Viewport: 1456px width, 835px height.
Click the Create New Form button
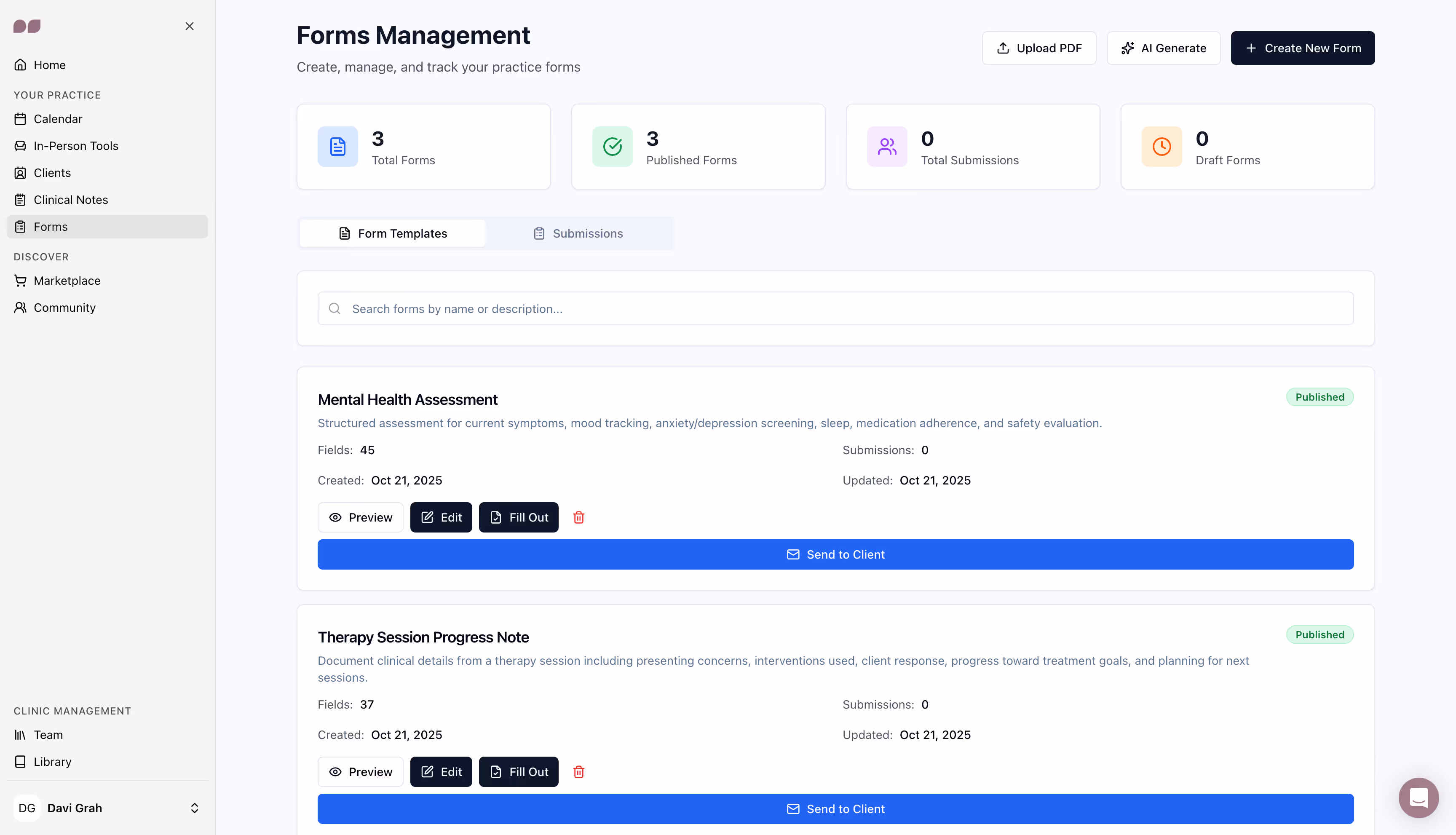[x=1302, y=48]
